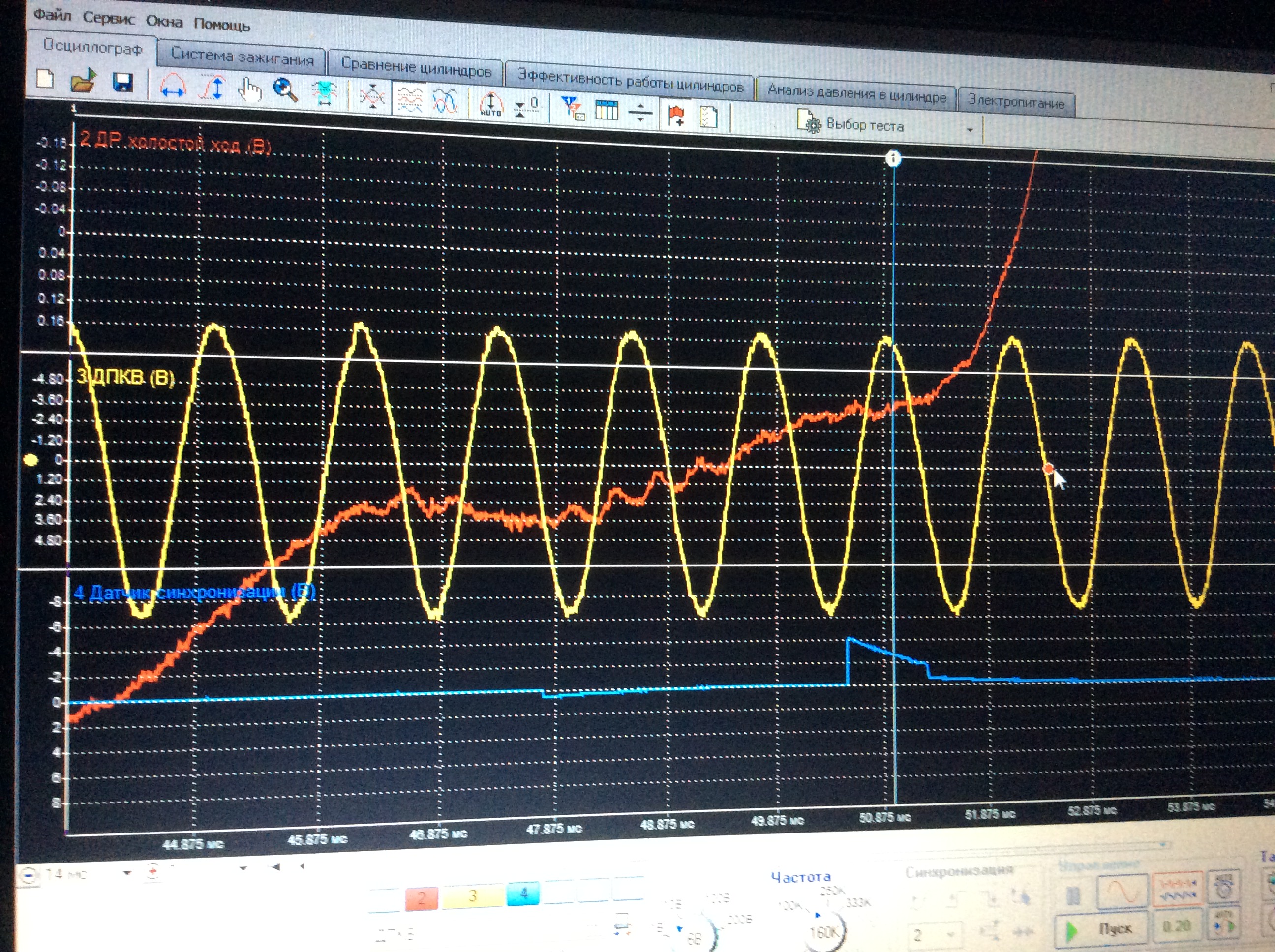Viewport: 1275px width, 952px height.
Task: Toggle yellow channel 3 button
Action: (x=472, y=895)
